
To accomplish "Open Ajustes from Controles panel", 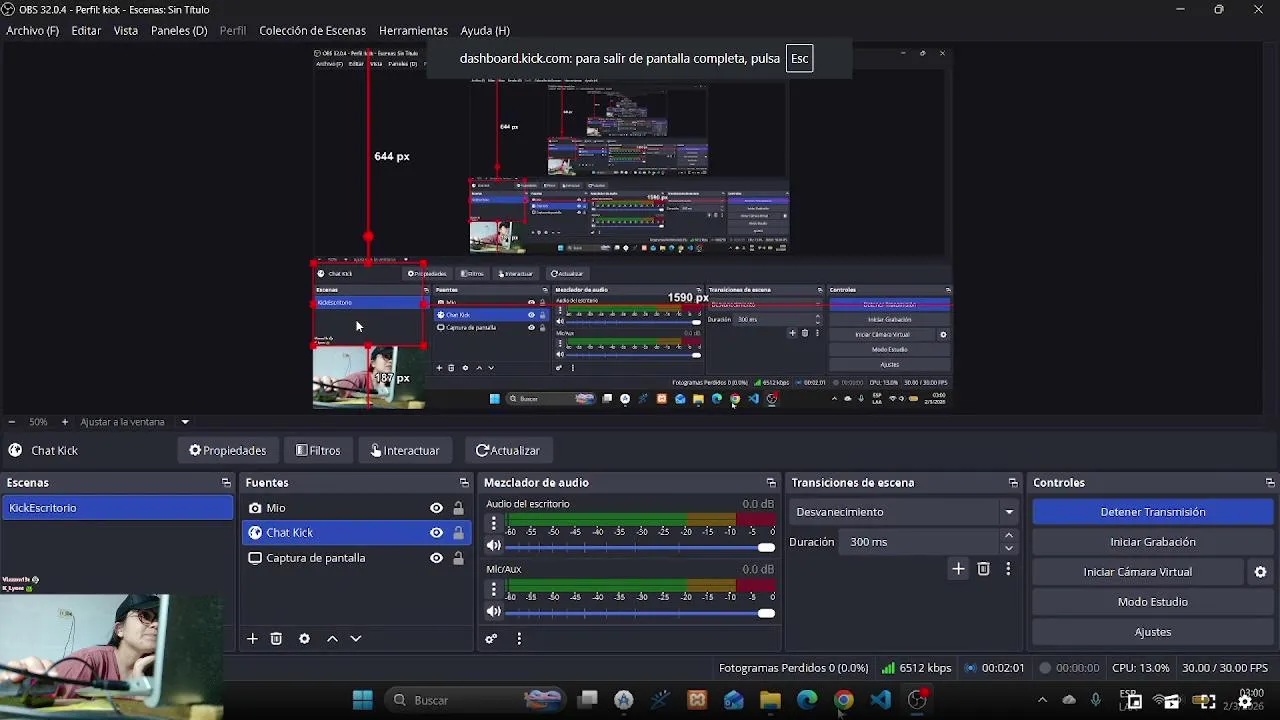I will (1153, 632).
